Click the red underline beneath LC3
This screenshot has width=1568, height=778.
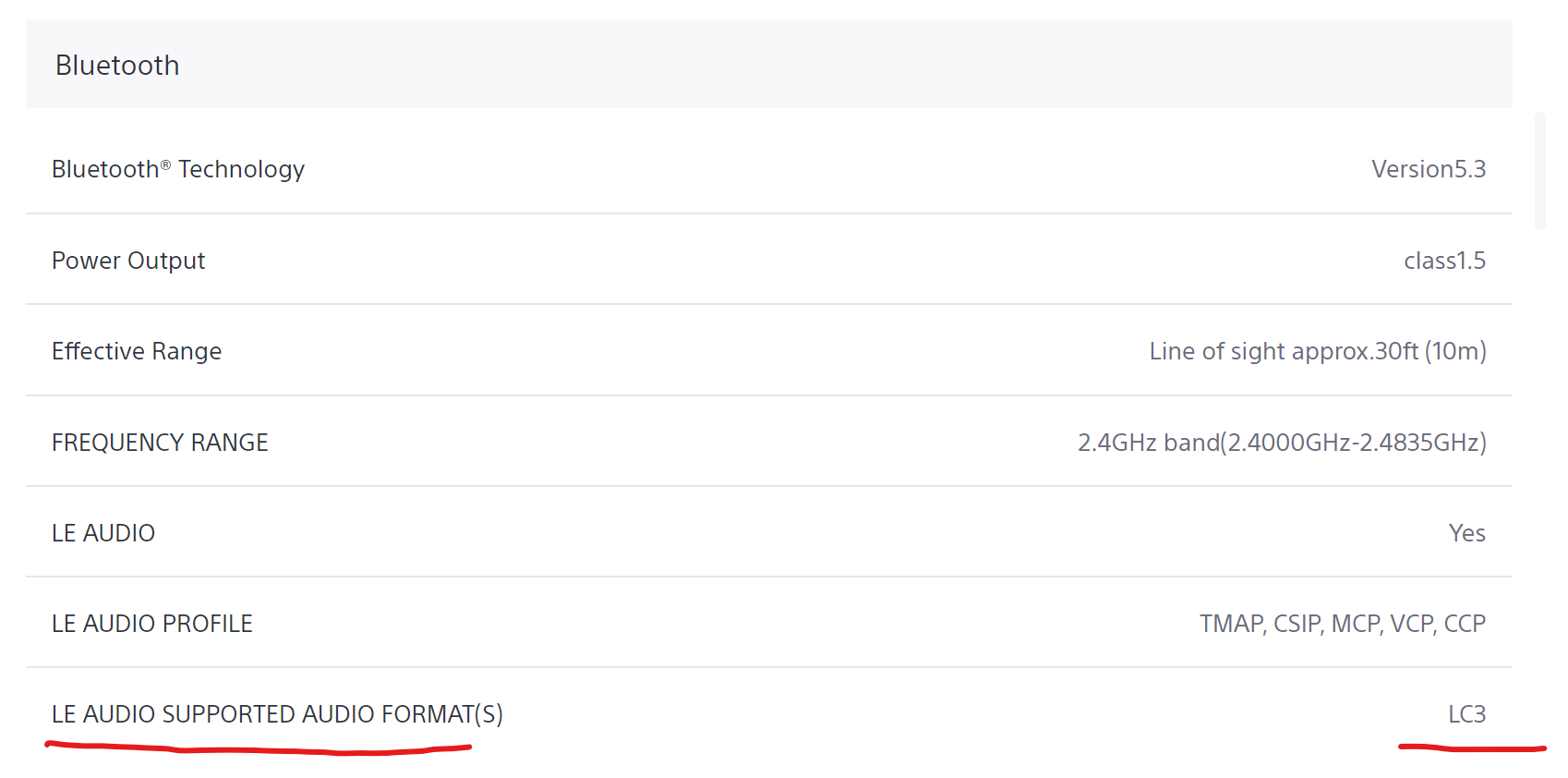point(1472,747)
